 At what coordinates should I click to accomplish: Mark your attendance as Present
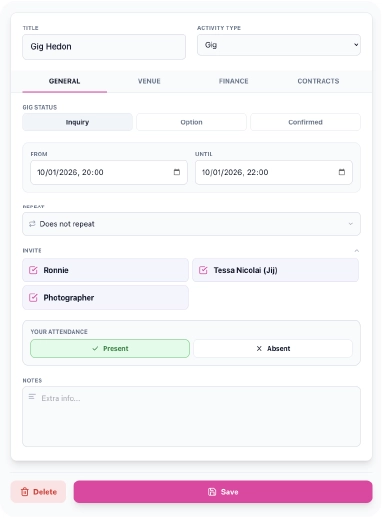(110, 348)
